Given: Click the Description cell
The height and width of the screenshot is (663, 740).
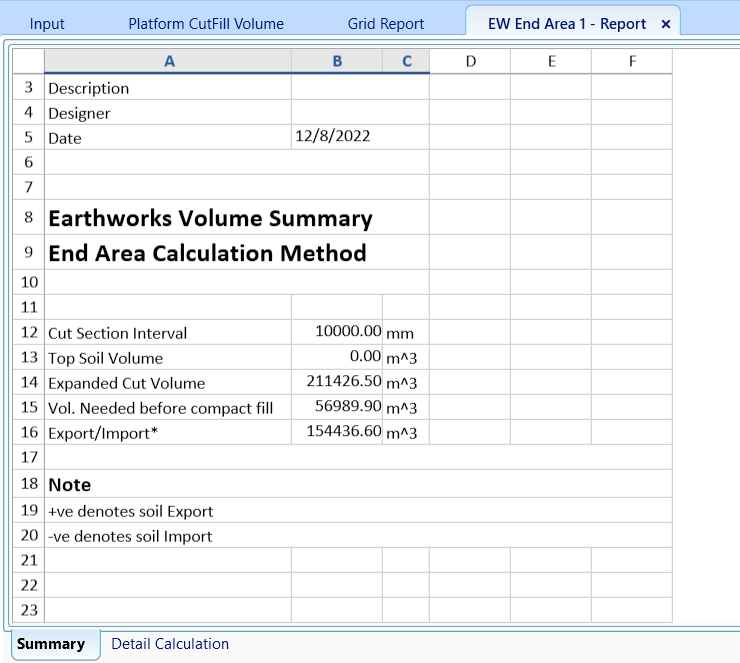Looking at the screenshot, I should [168, 87].
